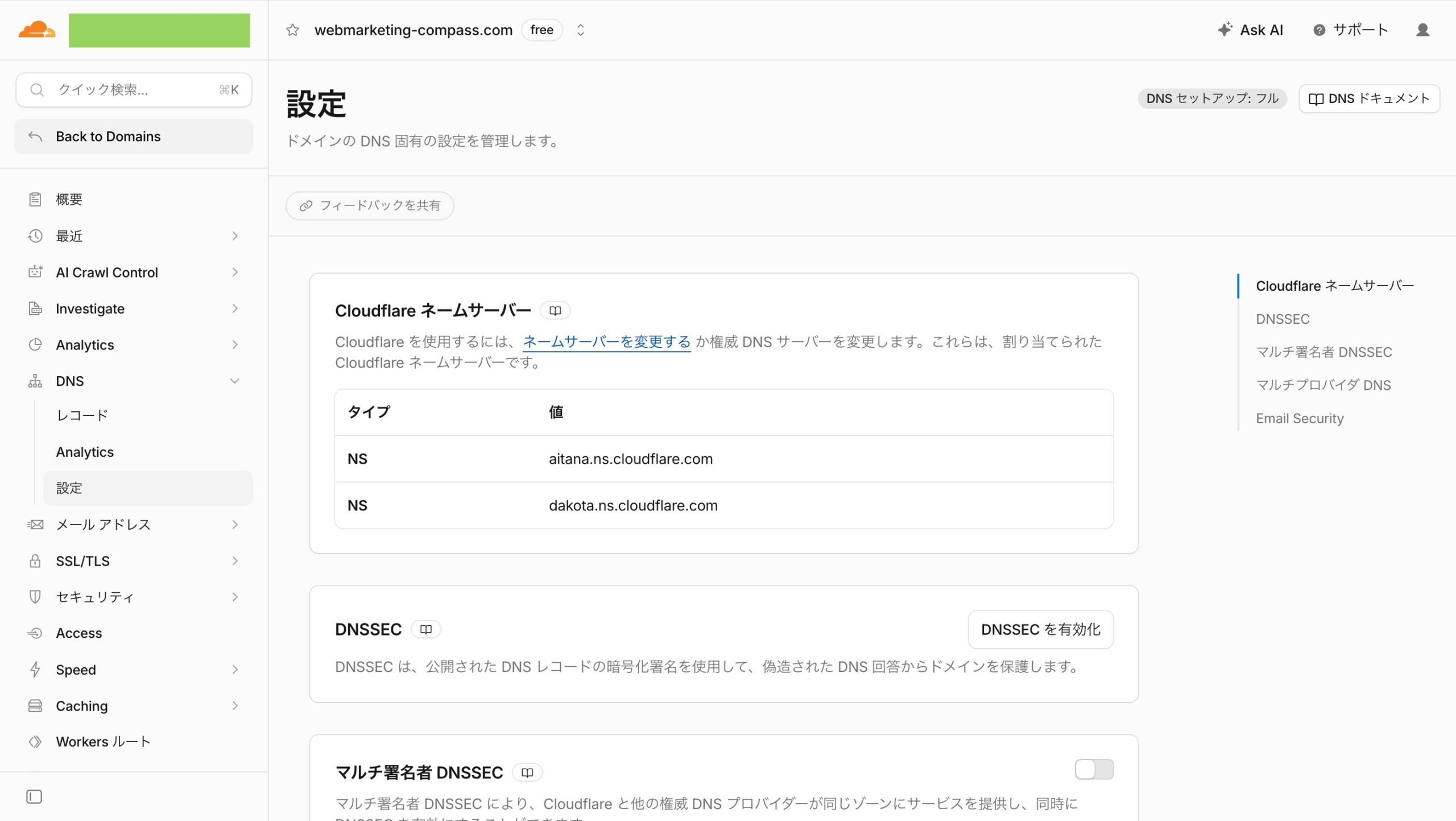This screenshot has width=1456, height=821.
Task: Click the Workers ルート diamond icon
Action: pyautogui.click(x=35, y=742)
